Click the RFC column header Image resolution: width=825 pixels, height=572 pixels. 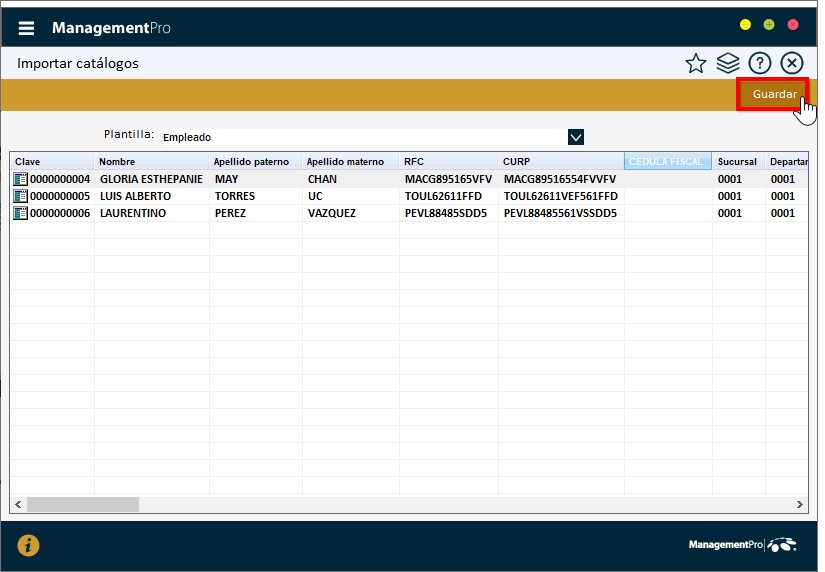coord(448,162)
